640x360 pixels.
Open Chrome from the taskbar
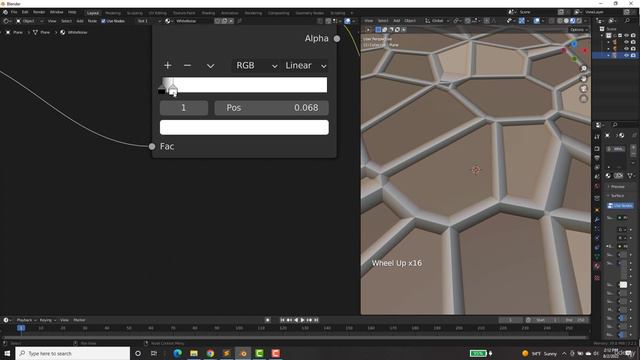click(x=210, y=353)
